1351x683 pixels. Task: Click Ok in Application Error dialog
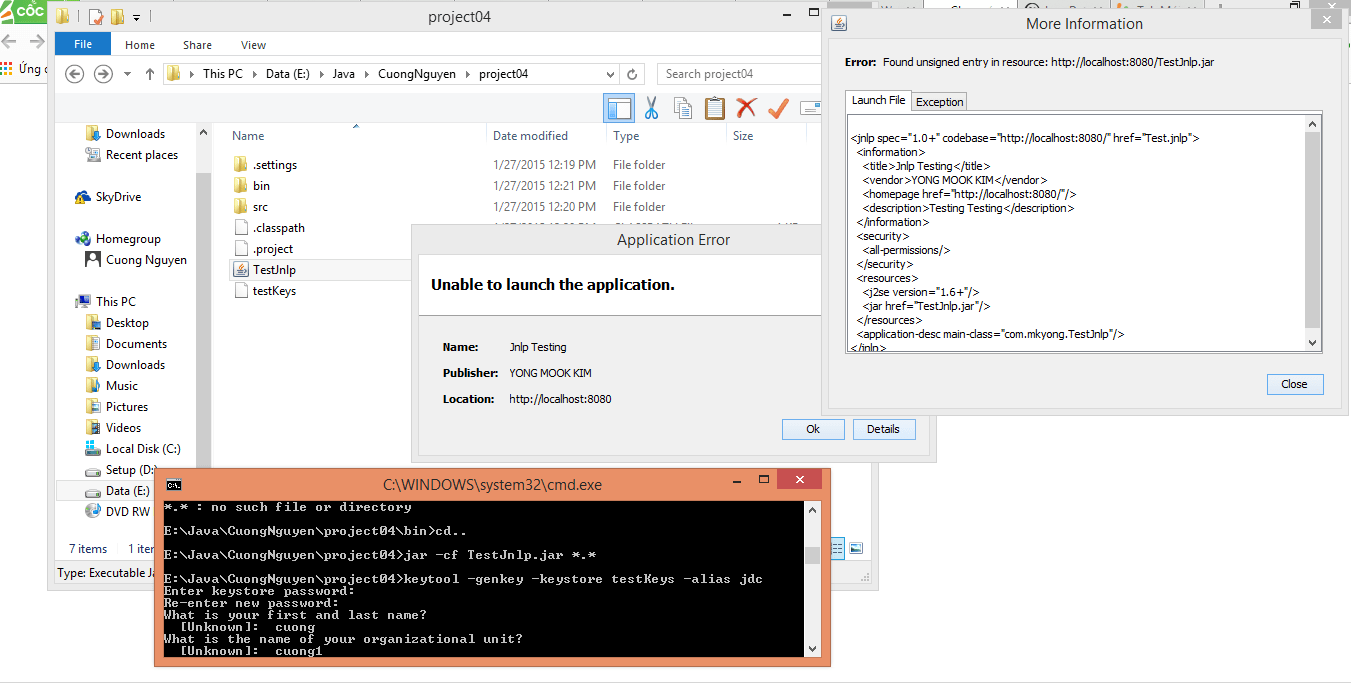point(812,429)
